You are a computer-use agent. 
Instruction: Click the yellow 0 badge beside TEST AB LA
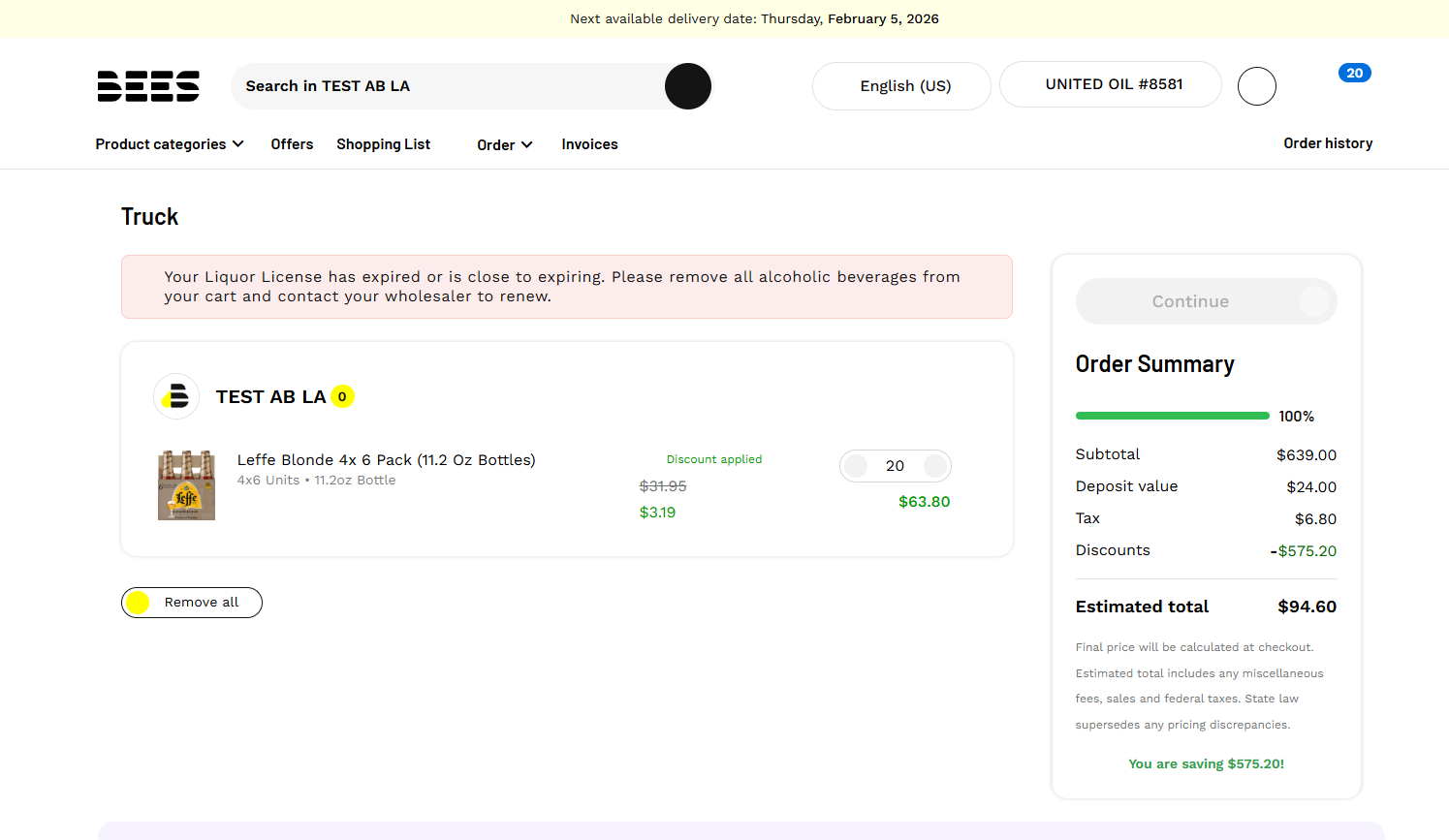[342, 396]
